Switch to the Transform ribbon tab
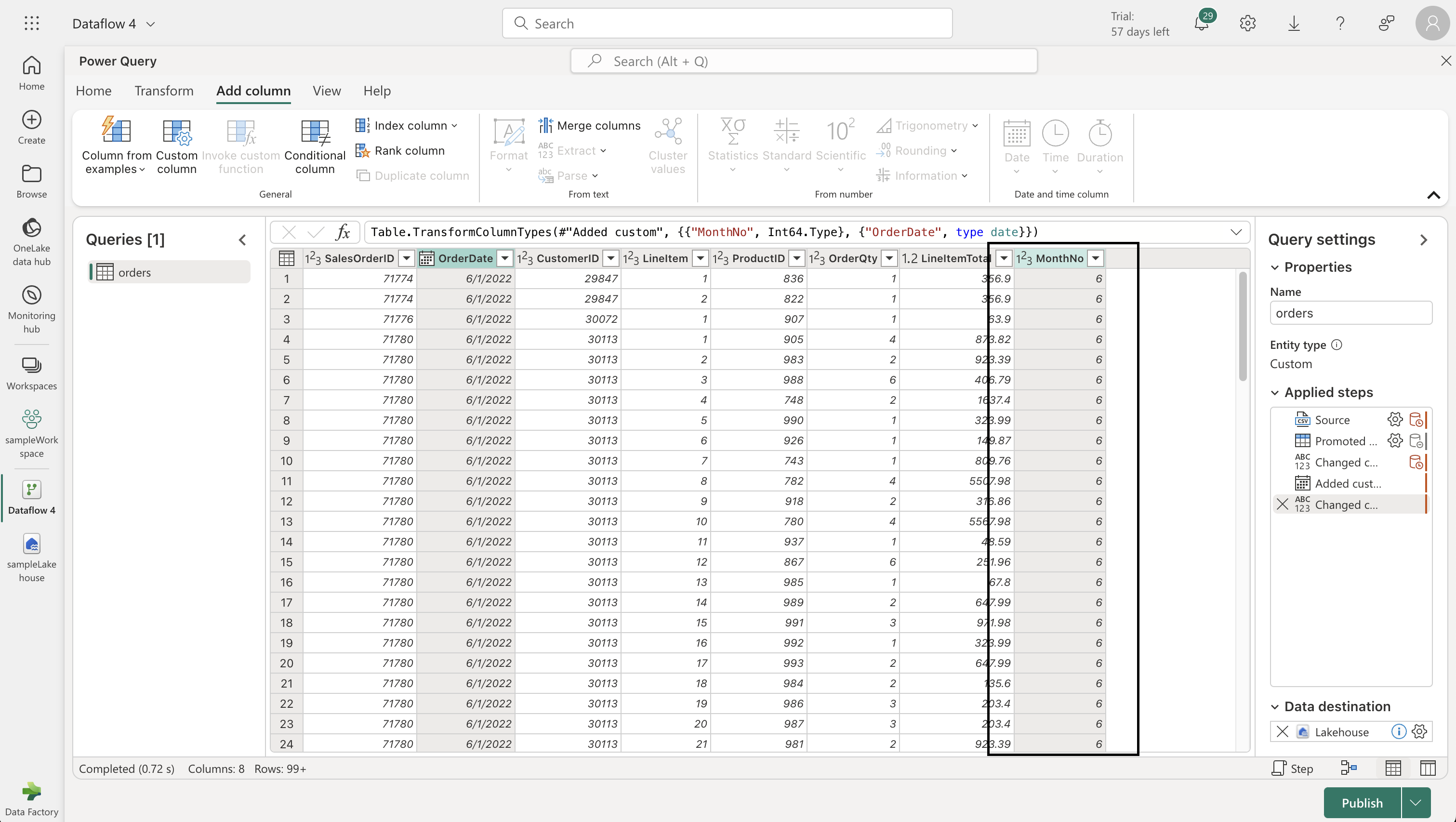The width and height of the screenshot is (1456, 822). coord(164,91)
